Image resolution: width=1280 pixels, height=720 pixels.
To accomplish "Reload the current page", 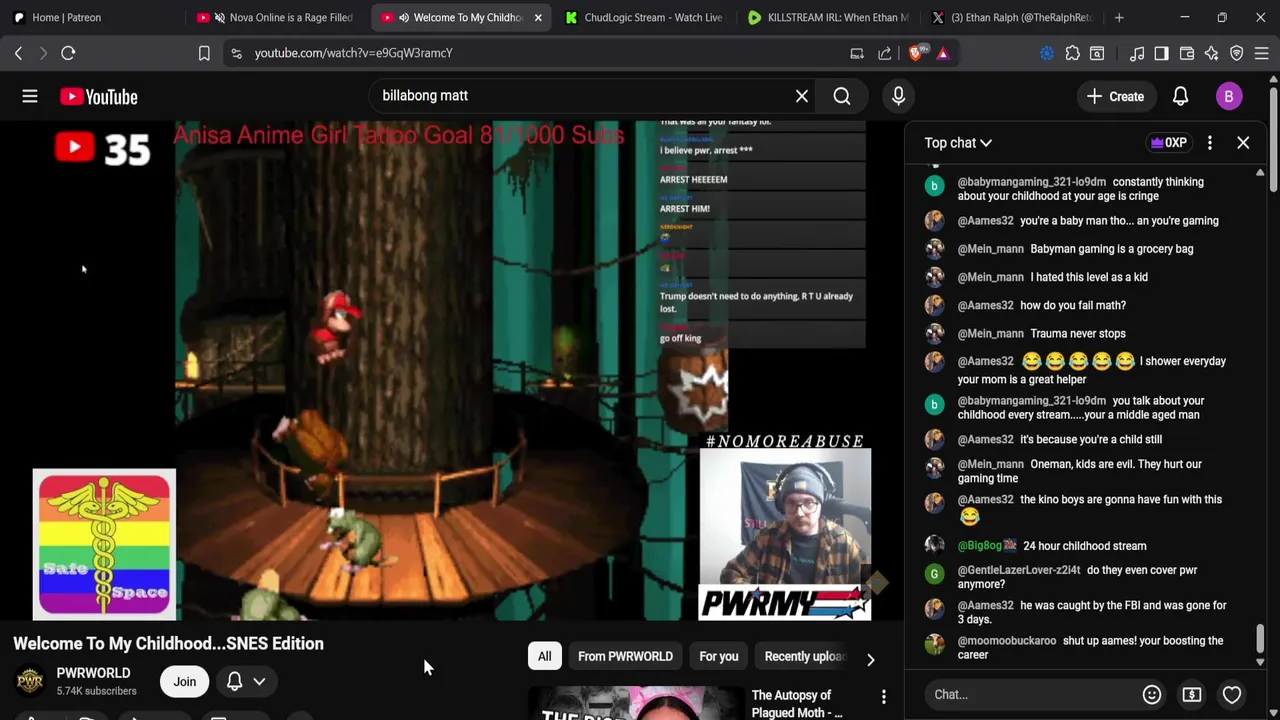I will [x=68, y=53].
